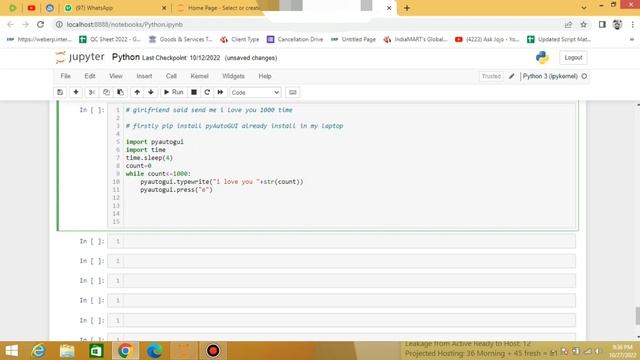This screenshot has width=640, height=360.
Task: Open the cell type Code dropdown
Action: click(x=255, y=93)
